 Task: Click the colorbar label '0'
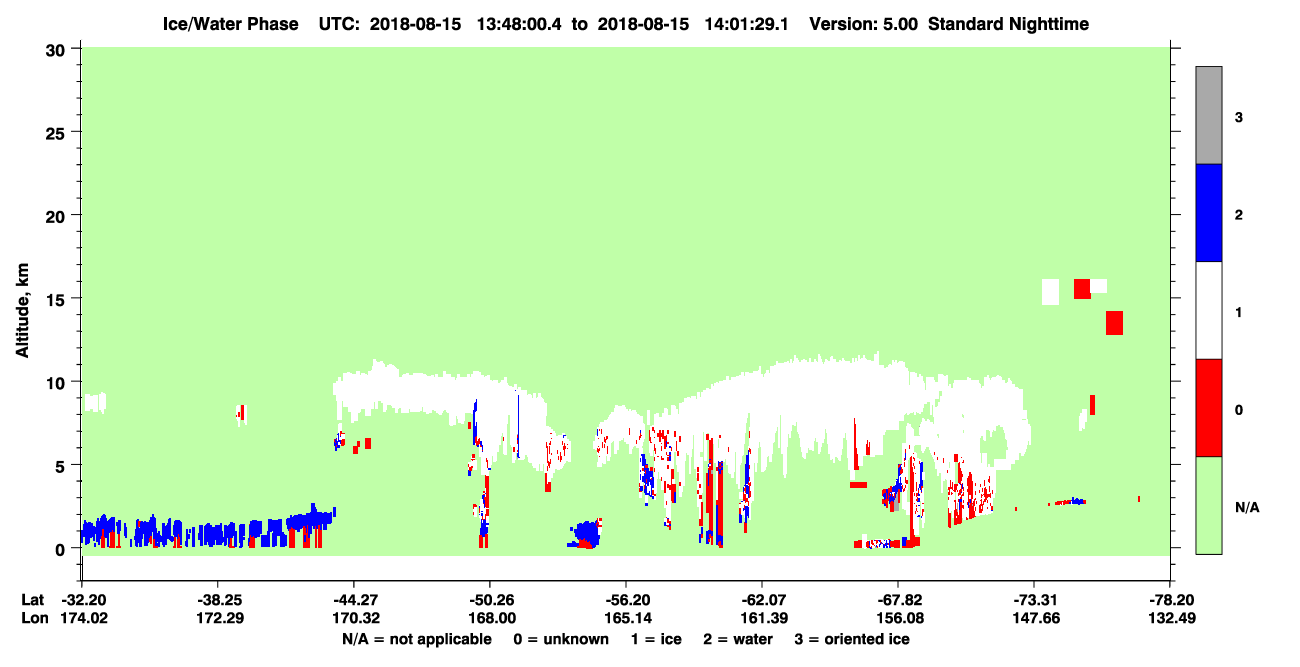1239,410
